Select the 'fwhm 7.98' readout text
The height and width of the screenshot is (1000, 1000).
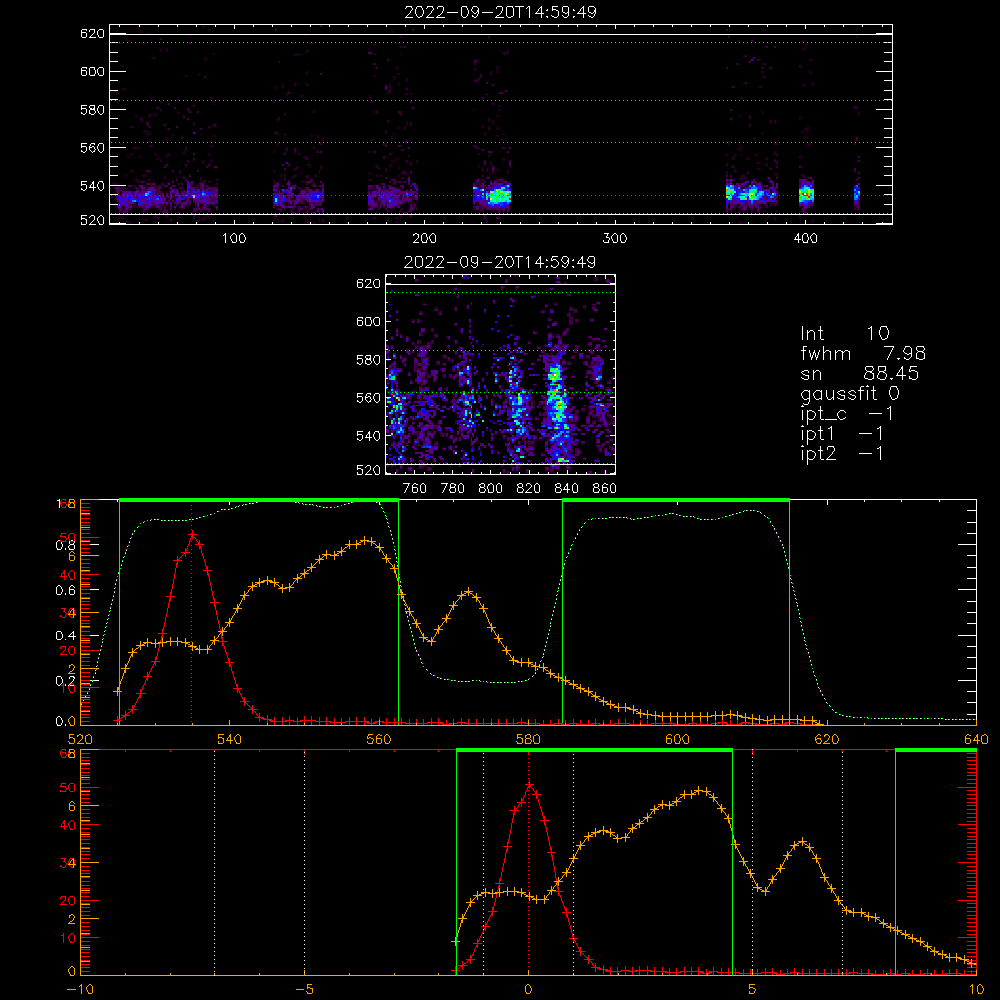[x=863, y=353]
